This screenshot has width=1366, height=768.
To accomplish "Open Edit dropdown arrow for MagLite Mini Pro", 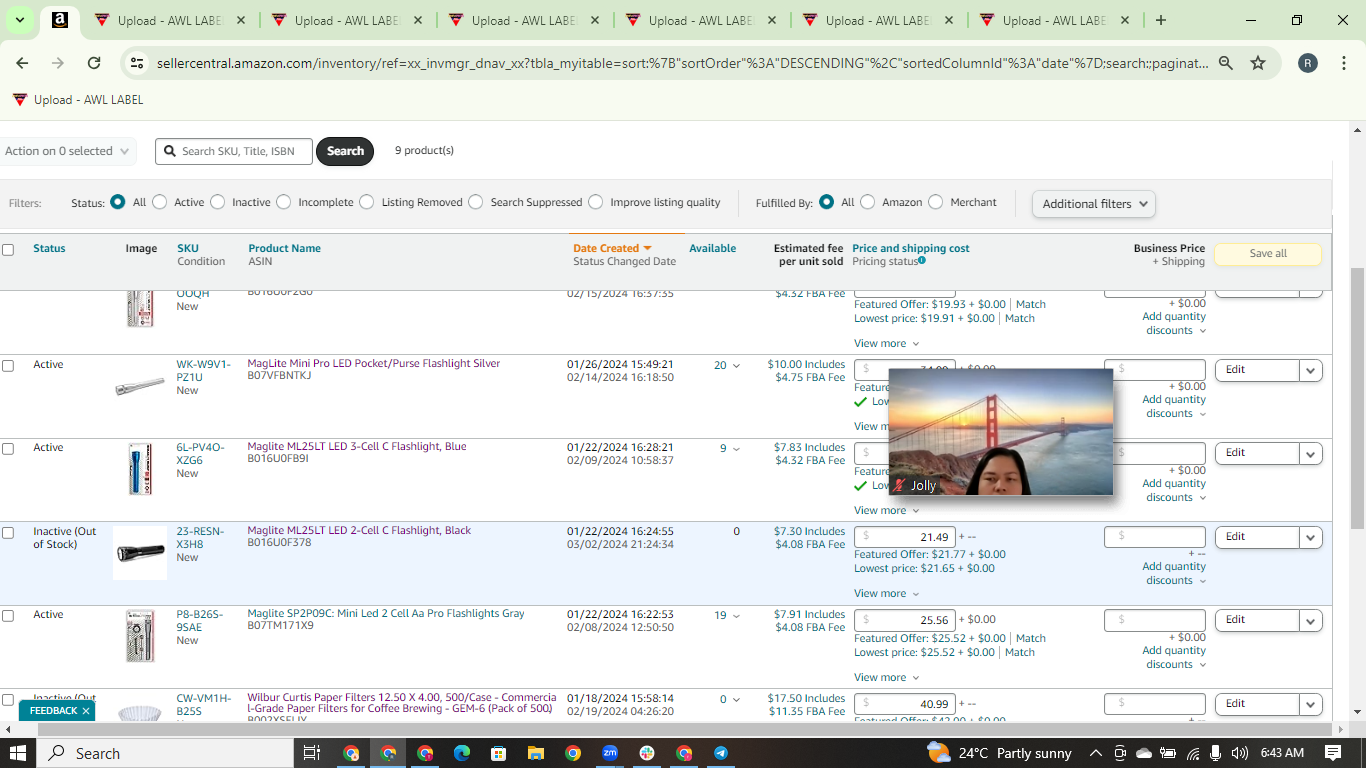I will click(1311, 370).
